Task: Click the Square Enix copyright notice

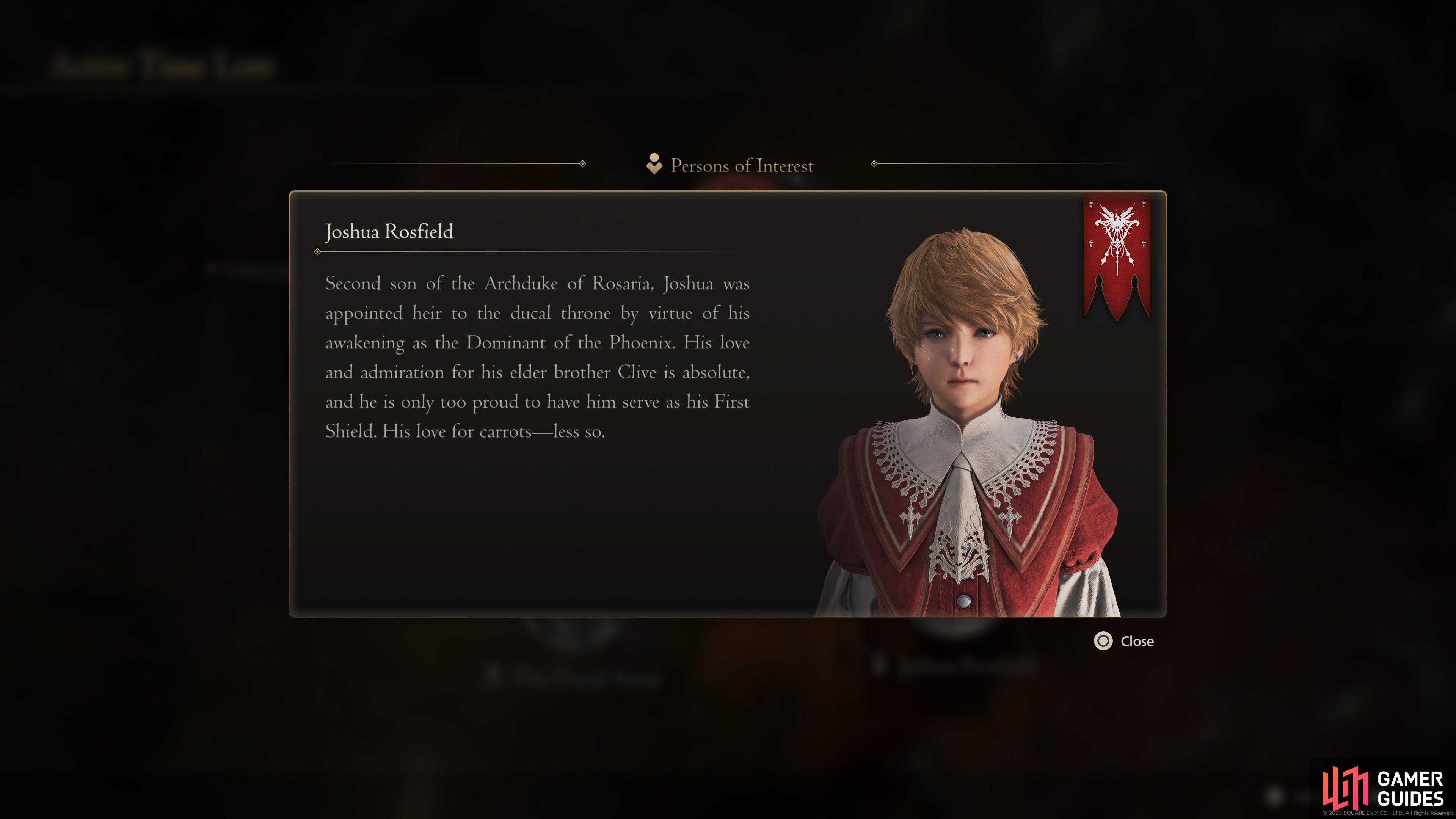Action: click(1388, 813)
